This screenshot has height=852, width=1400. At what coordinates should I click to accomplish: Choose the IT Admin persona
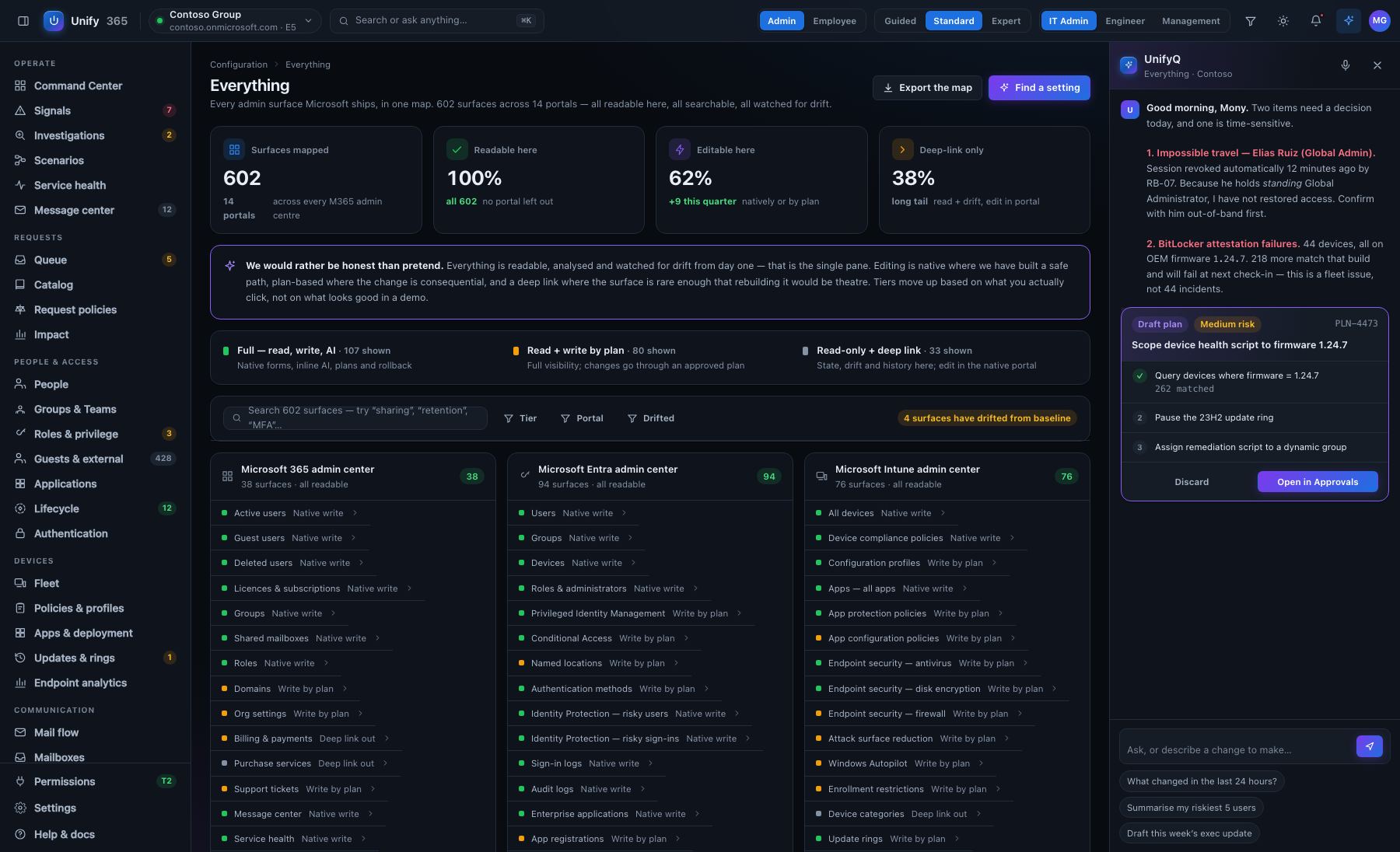[x=1069, y=21]
